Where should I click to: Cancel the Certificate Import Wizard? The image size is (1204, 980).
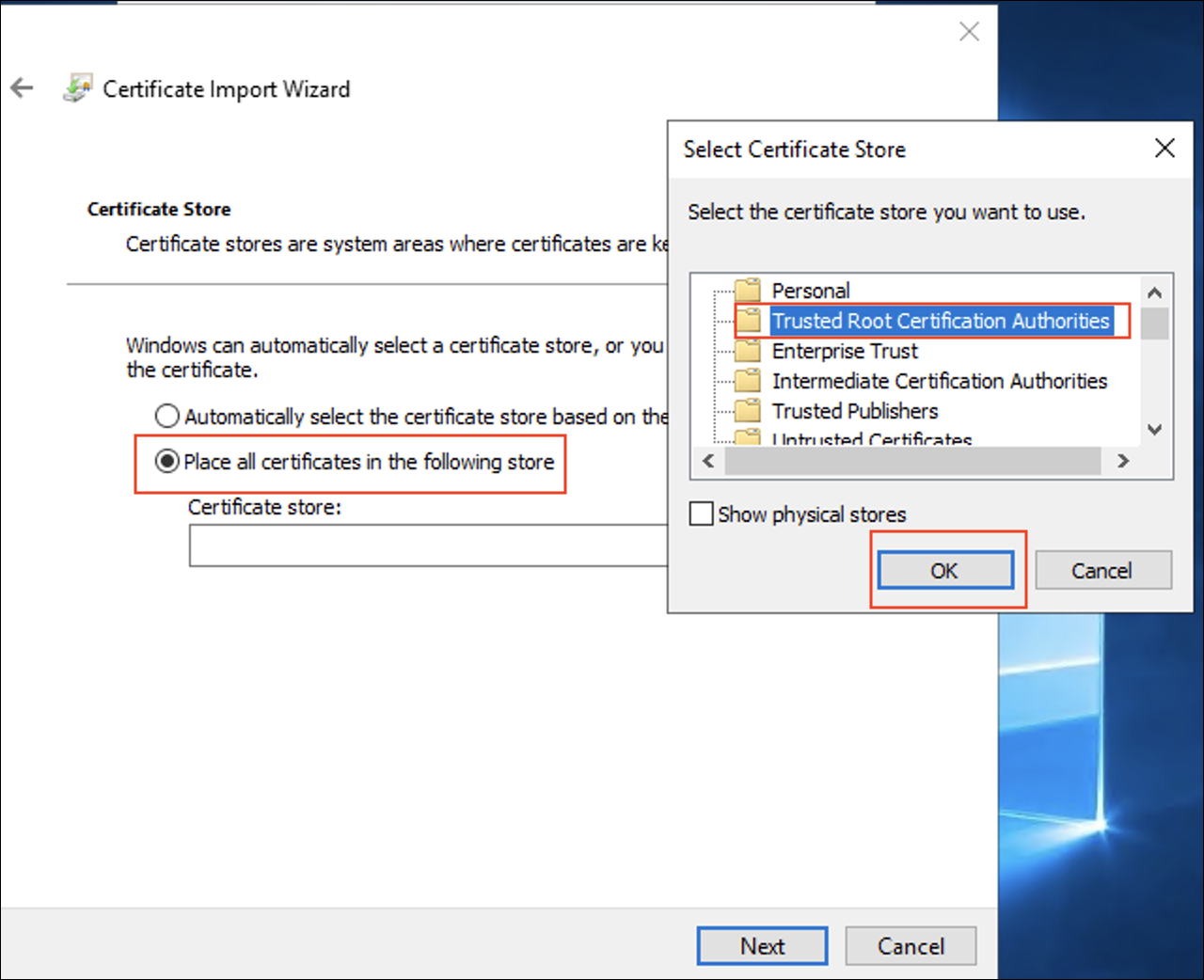pos(911,946)
